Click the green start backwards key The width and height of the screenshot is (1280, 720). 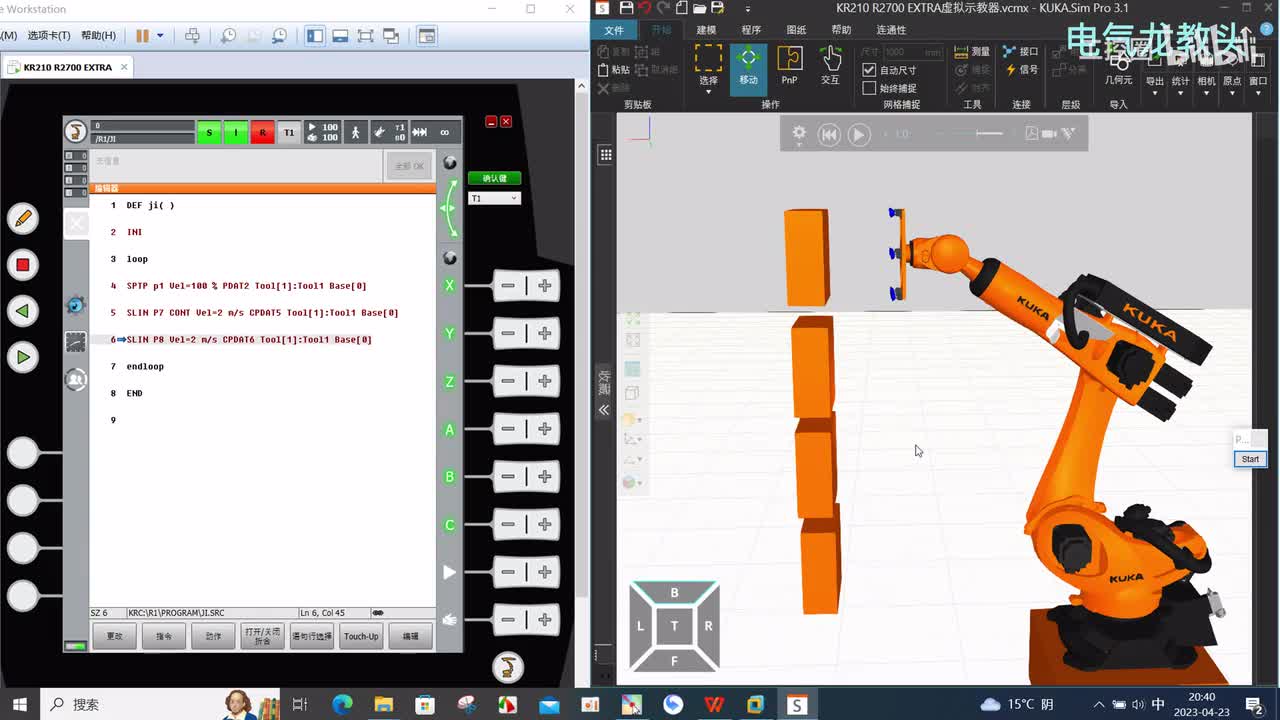click(22, 311)
